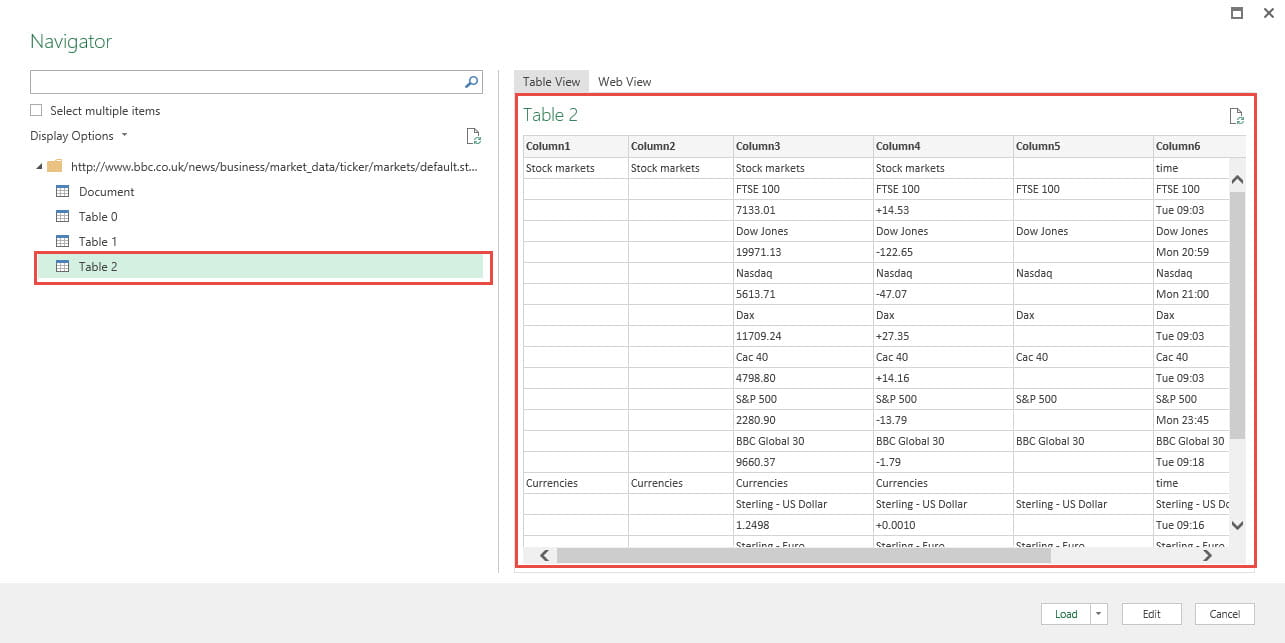Screen dimensions: 1285x643
Task: Click the search input field
Action: 245,82
